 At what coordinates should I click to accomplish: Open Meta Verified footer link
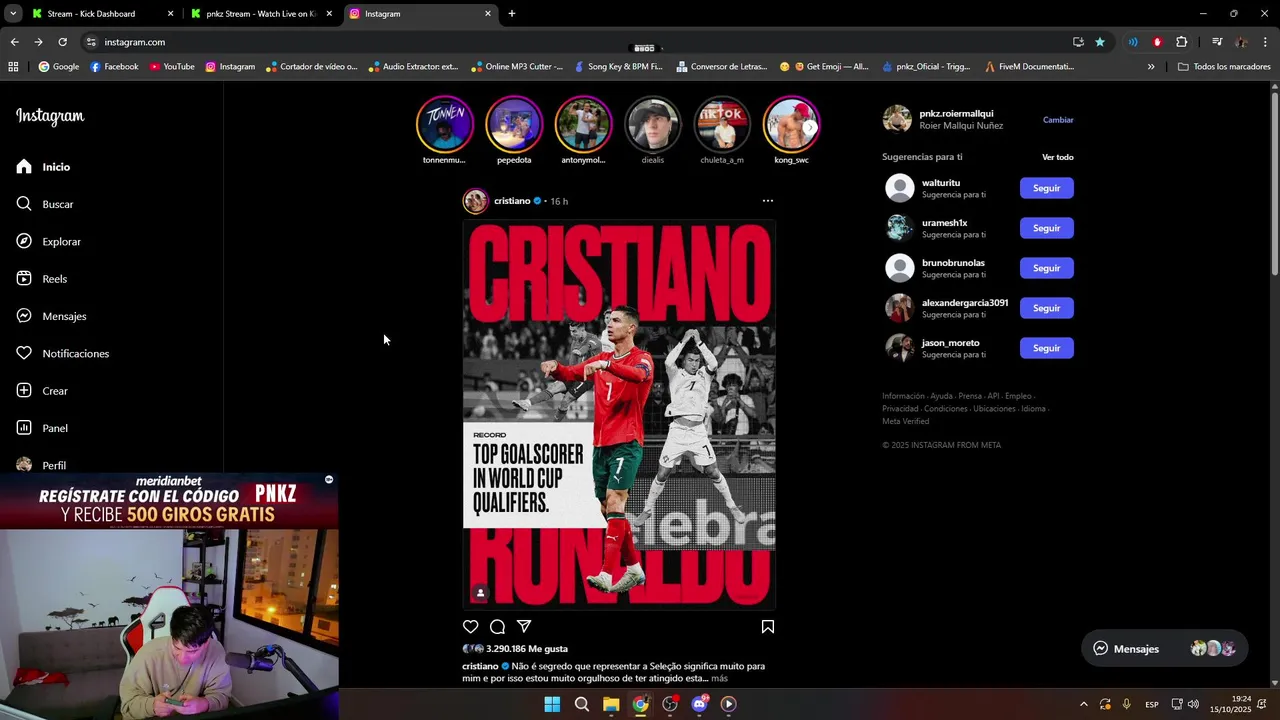905,421
